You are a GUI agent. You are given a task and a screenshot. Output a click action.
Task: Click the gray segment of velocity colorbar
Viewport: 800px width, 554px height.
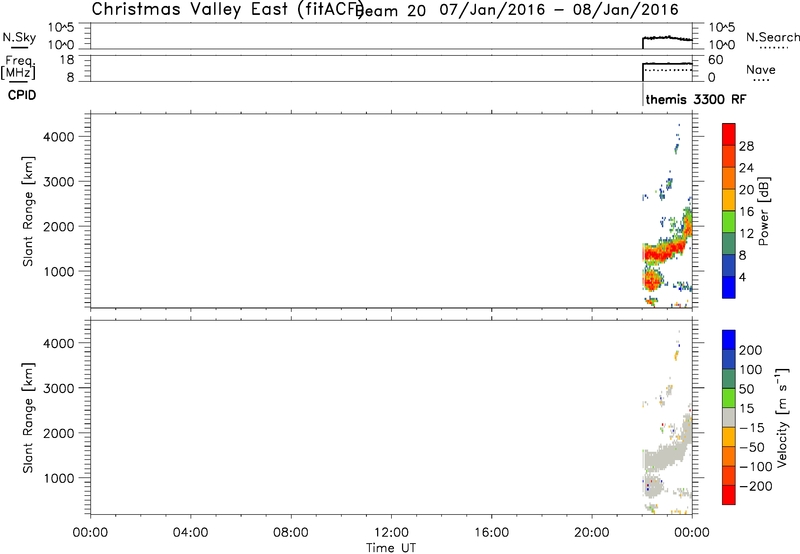(x=729, y=418)
